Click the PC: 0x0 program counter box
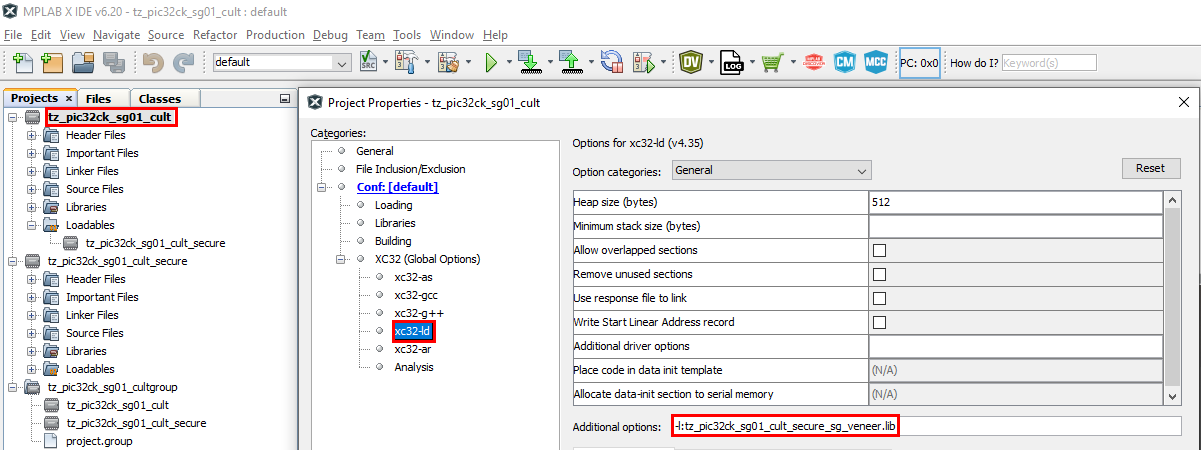The height and width of the screenshot is (450, 1201). [x=919, y=62]
